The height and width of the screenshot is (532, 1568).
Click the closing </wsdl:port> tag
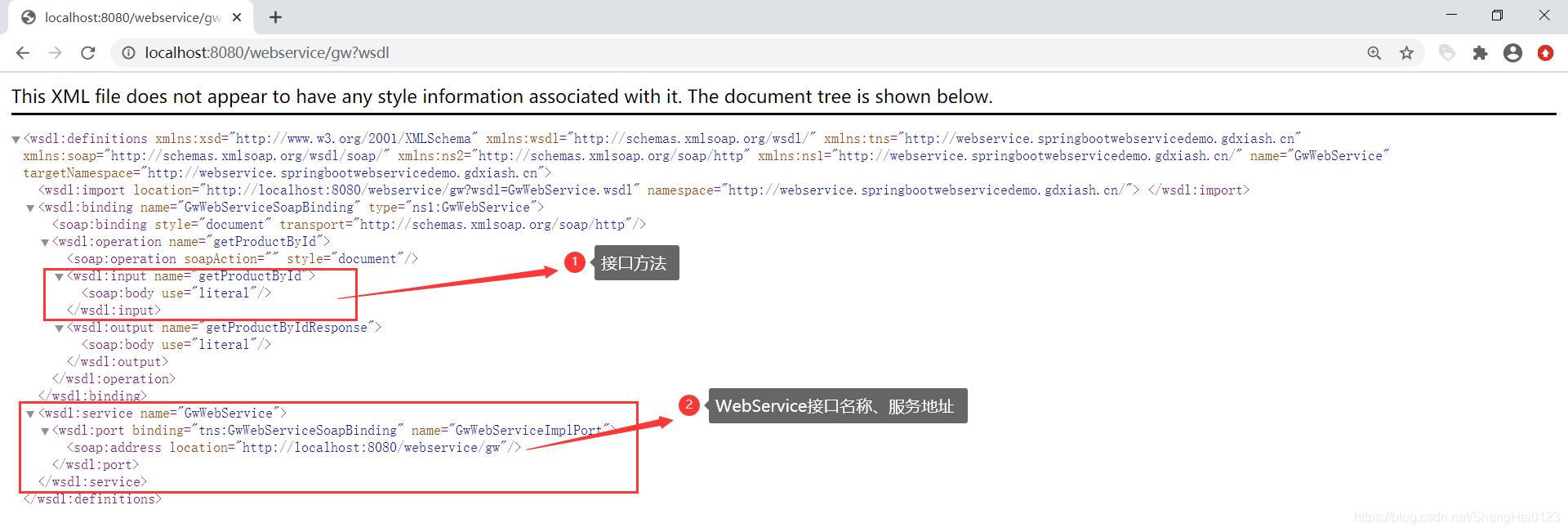(x=96, y=465)
